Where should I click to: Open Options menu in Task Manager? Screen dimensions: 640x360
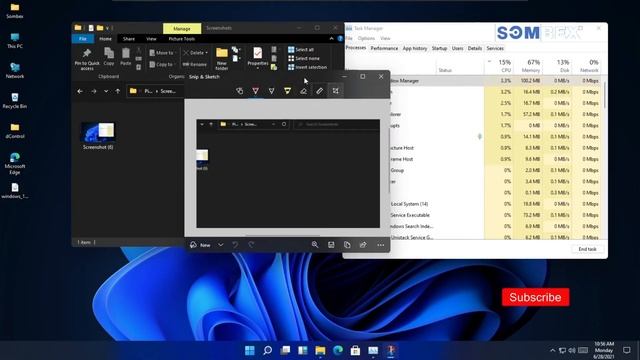point(366,38)
